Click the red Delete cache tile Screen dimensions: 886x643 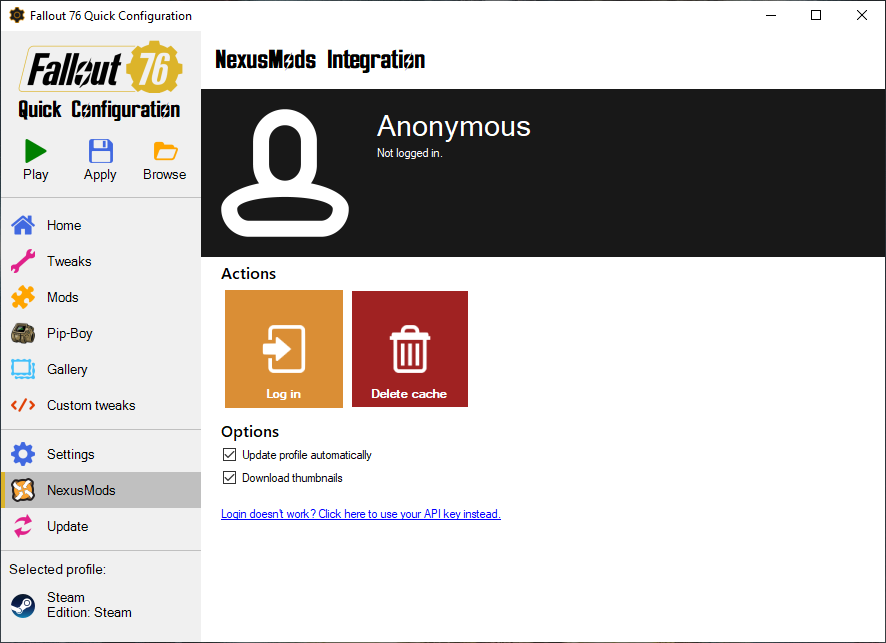click(x=410, y=349)
